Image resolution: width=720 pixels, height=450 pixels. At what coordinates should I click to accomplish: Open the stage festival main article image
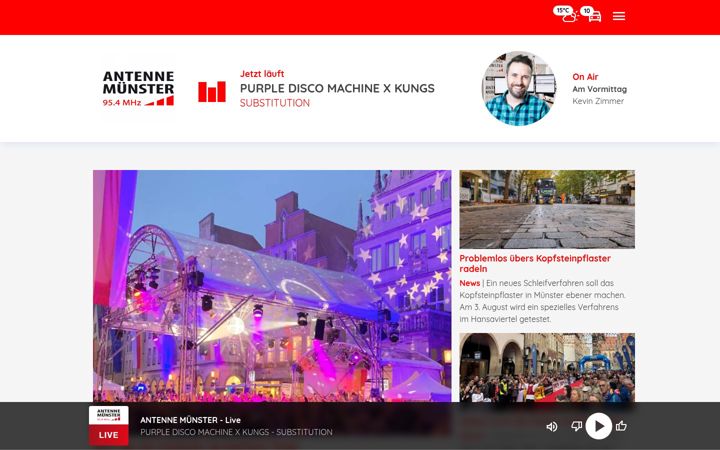272,286
